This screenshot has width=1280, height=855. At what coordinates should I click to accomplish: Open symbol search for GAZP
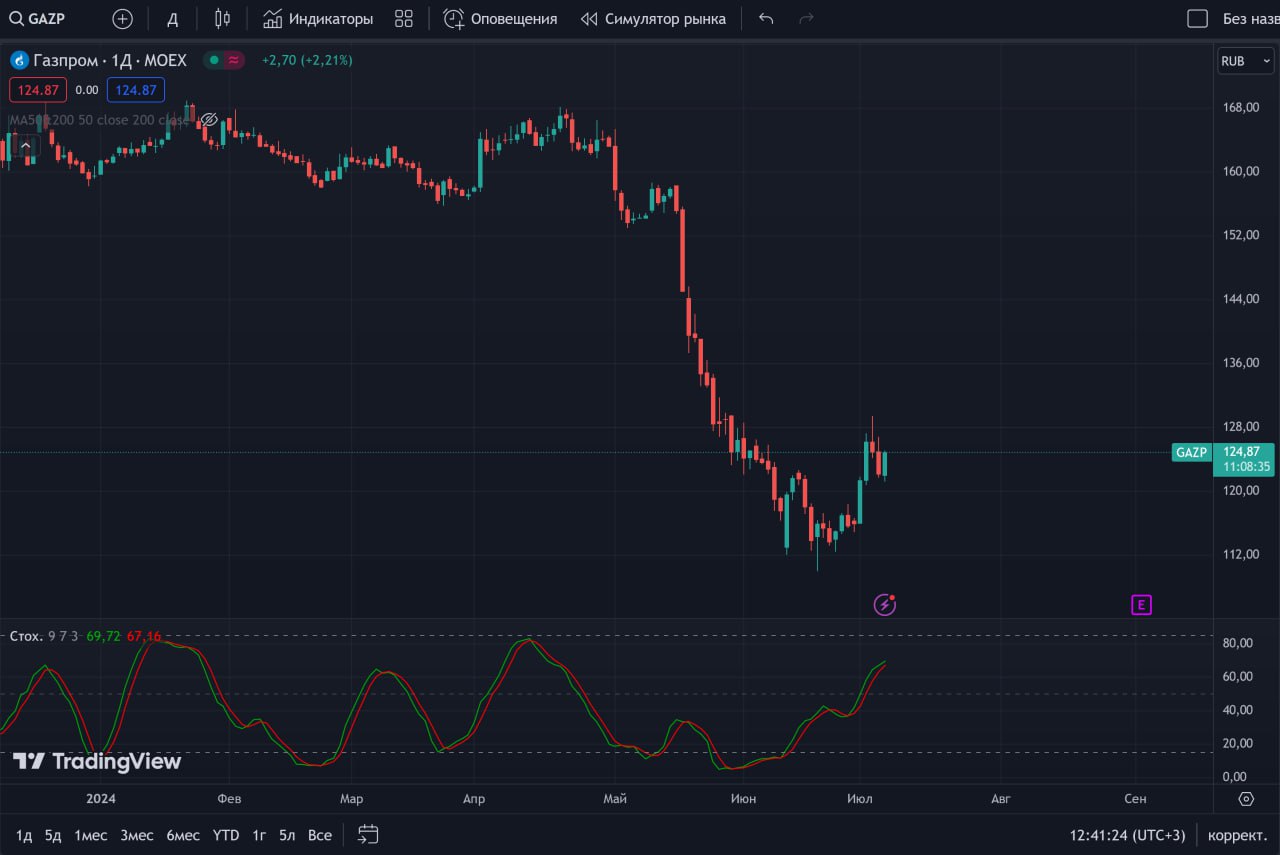click(x=38, y=18)
